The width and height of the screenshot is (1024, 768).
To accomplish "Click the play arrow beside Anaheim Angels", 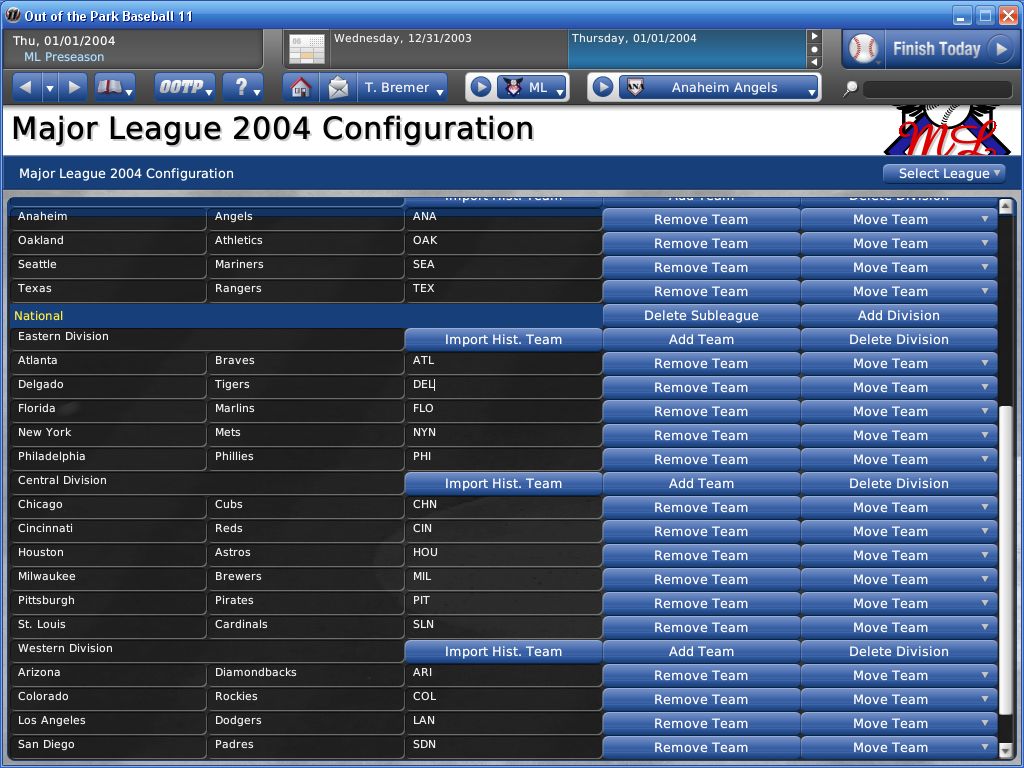I will pyautogui.click(x=603, y=87).
